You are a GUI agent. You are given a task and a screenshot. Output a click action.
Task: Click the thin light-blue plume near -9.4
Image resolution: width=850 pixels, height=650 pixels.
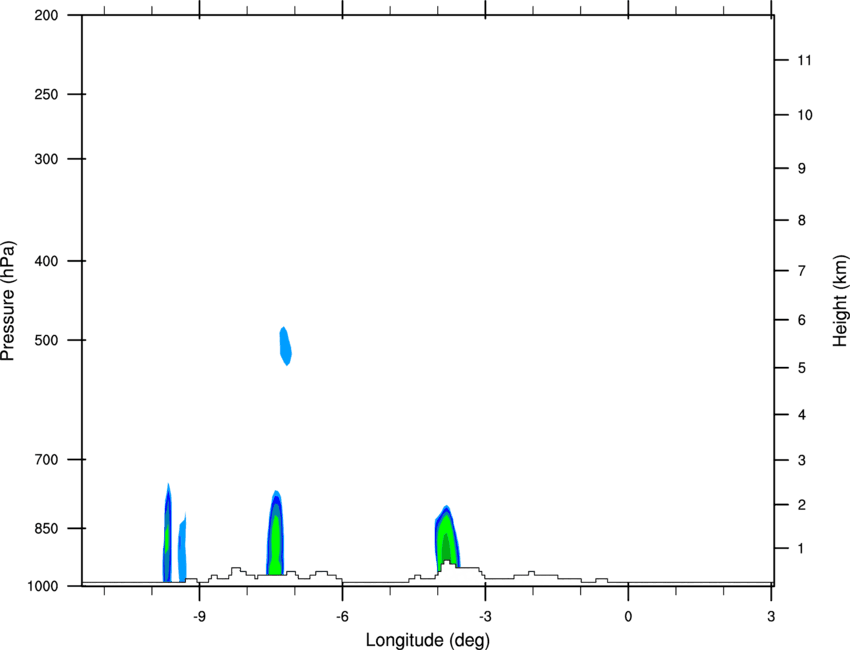pyautogui.click(x=182, y=548)
